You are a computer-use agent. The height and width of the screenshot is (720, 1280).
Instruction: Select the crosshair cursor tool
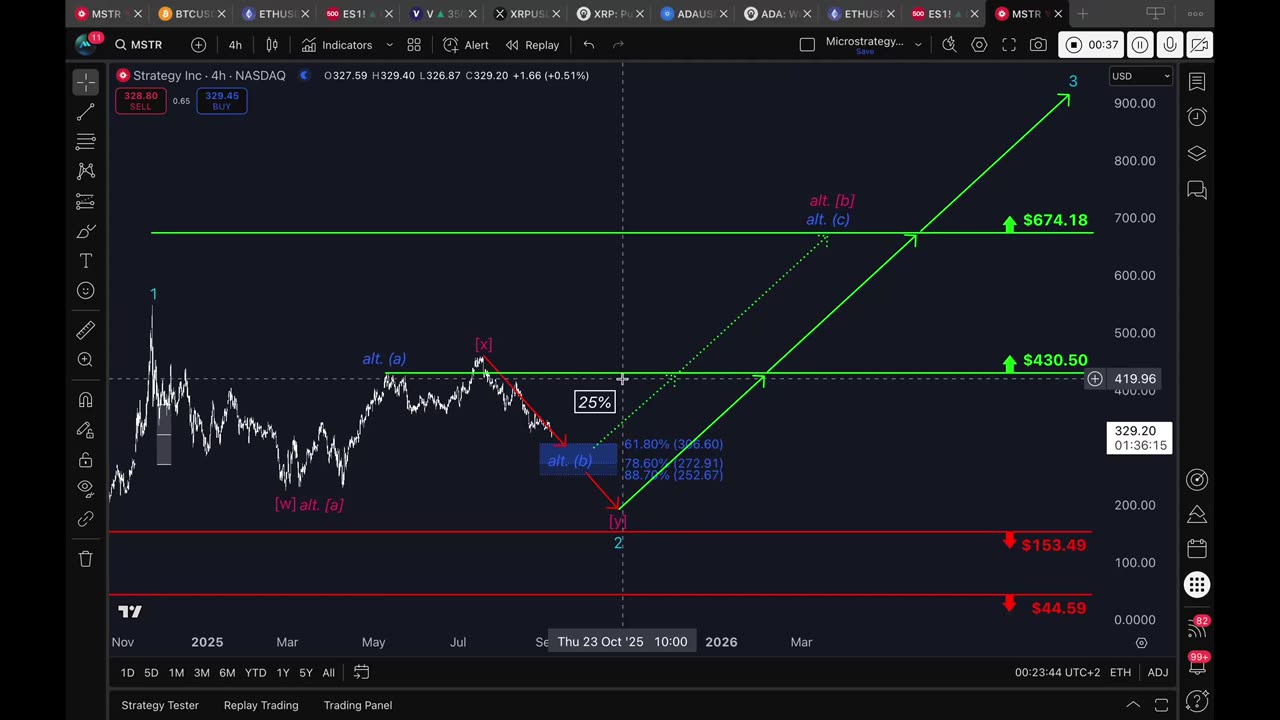85,81
